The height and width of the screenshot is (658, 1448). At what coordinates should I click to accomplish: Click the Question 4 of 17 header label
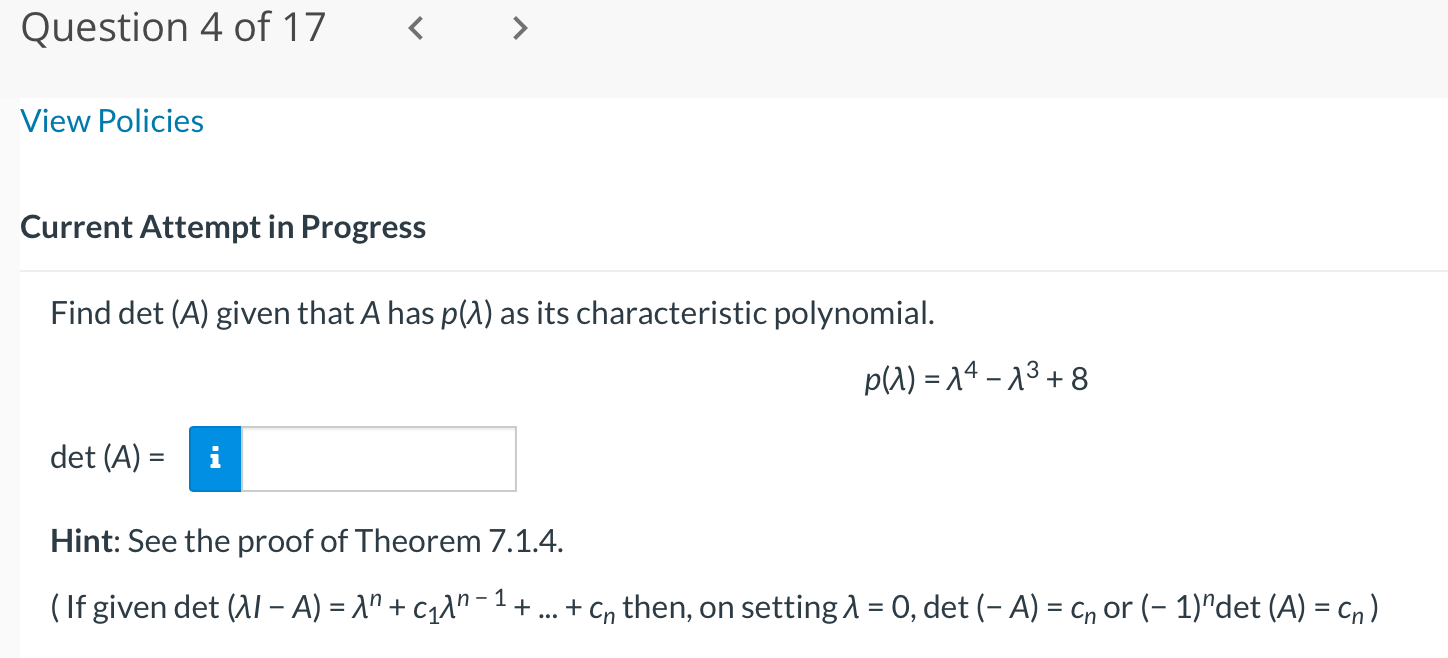[x=172, y=27]
